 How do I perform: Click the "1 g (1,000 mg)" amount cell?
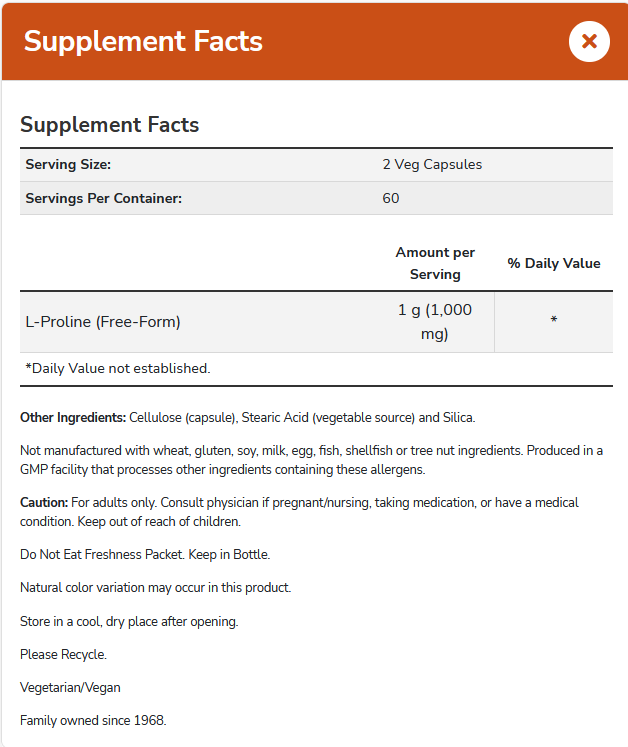[x=435, y=322]
